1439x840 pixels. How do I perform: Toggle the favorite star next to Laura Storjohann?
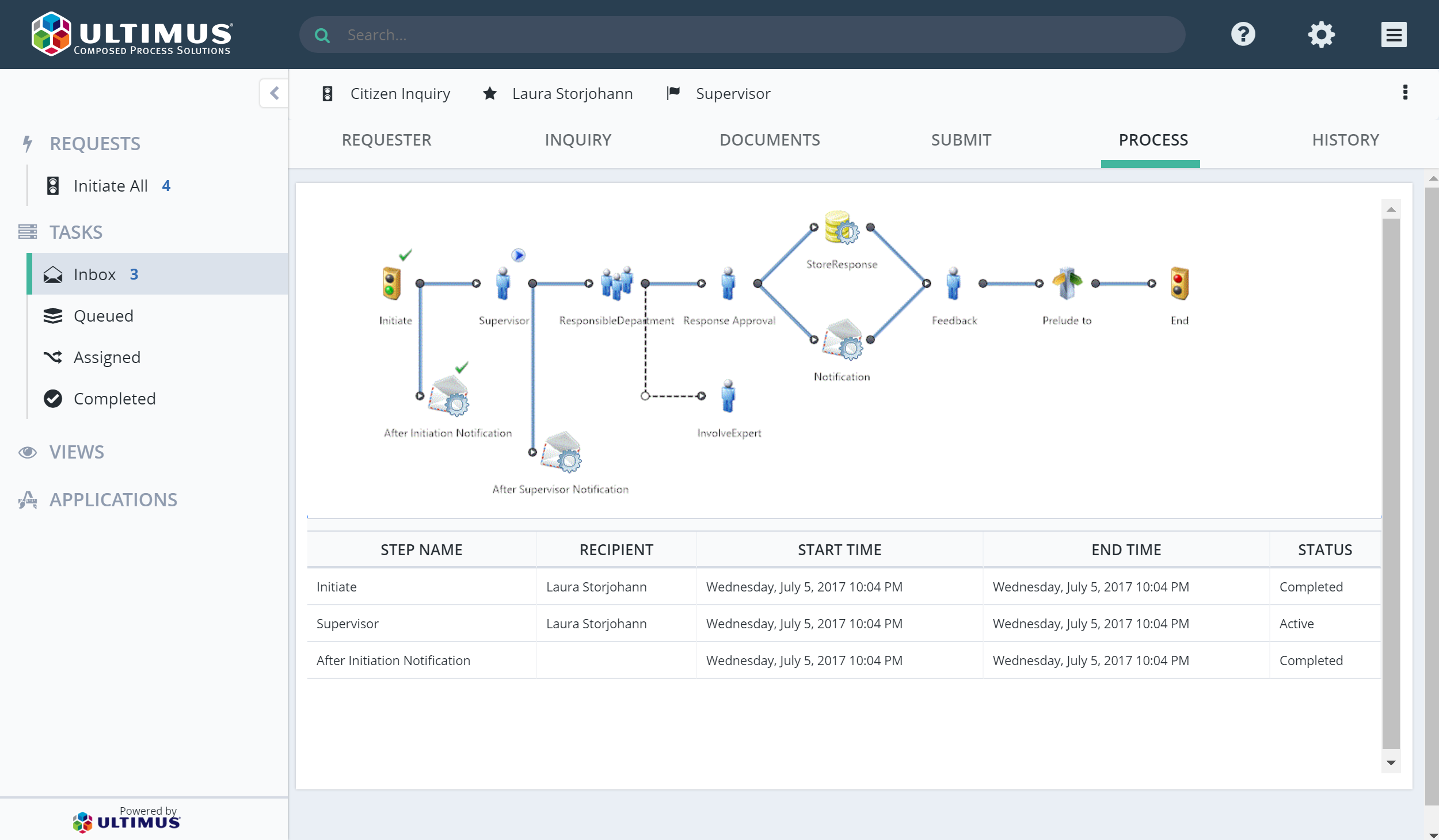click(x=489, y=93)
